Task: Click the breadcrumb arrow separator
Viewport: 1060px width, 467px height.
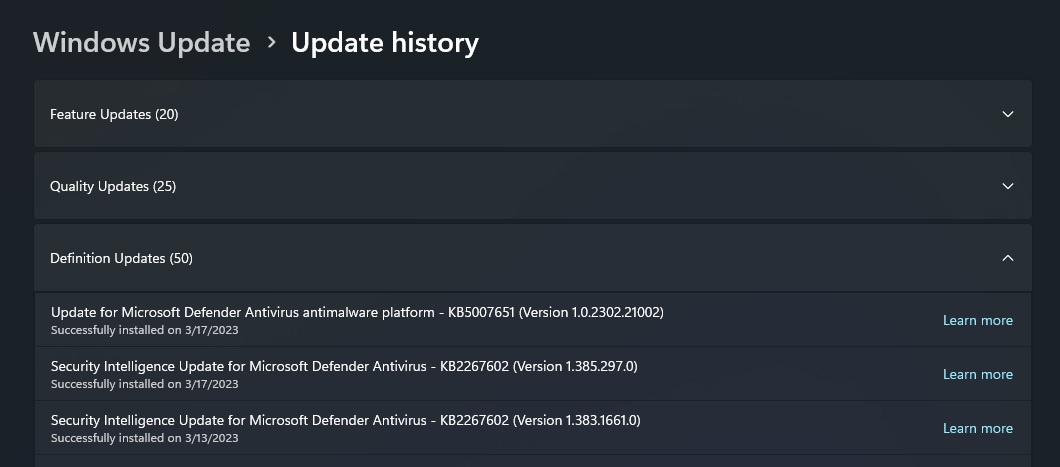Action: tap(271, 43)
